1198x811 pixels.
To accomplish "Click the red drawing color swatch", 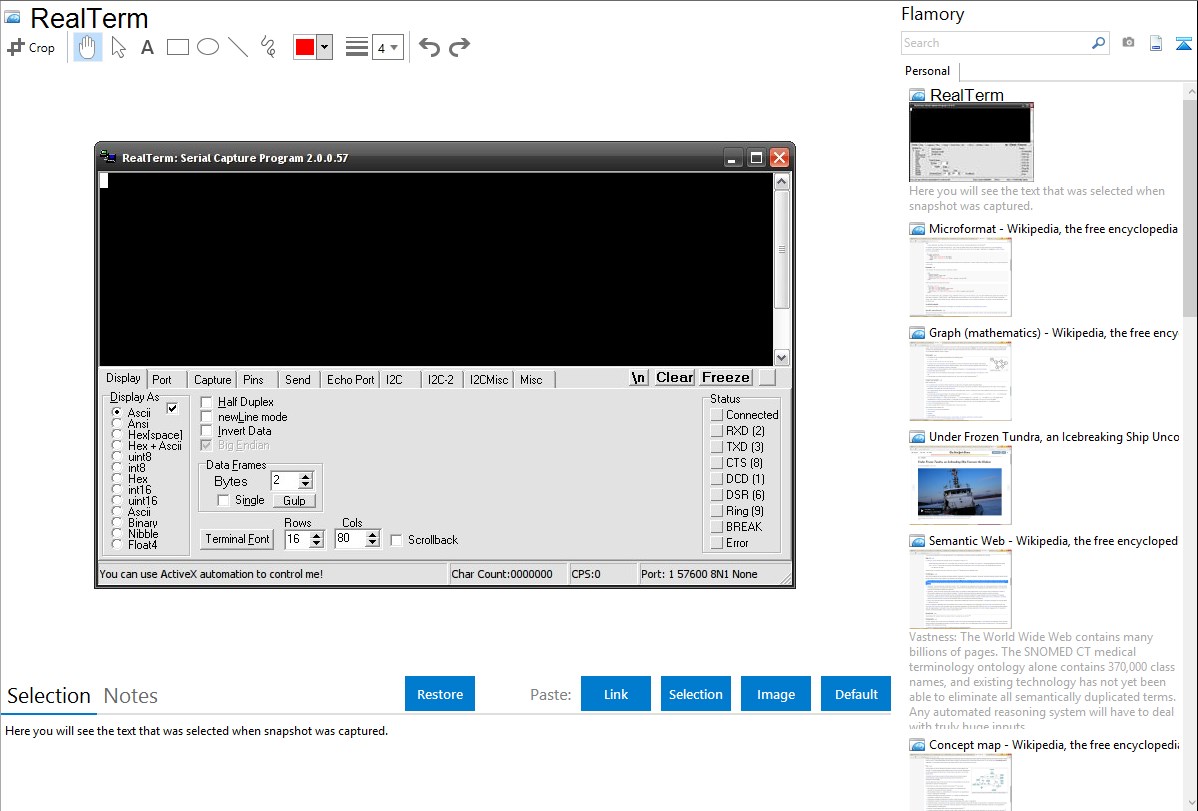I will [x=305, y=47].
